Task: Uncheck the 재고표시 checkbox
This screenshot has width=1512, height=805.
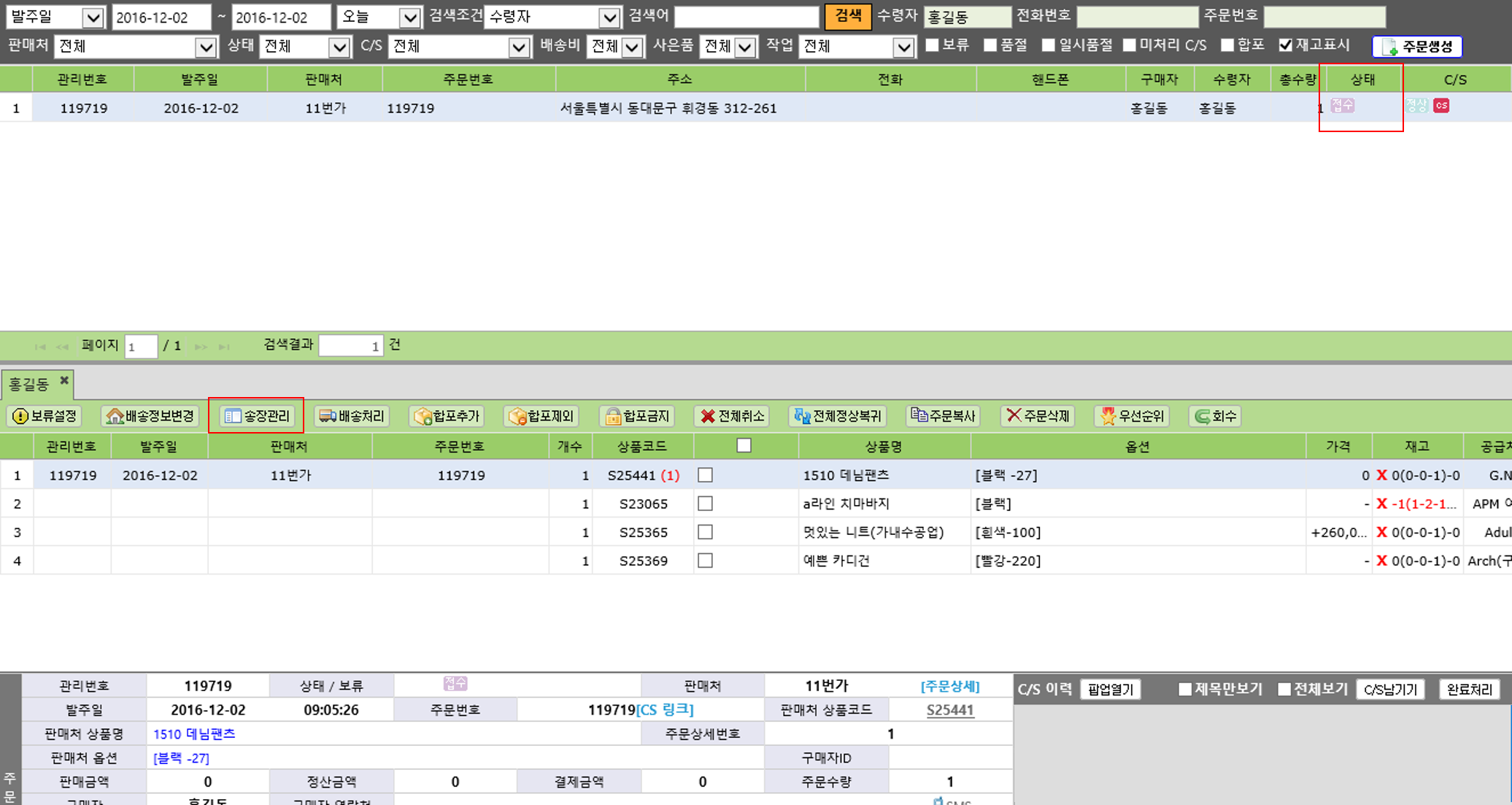Action: [1286, 45]
